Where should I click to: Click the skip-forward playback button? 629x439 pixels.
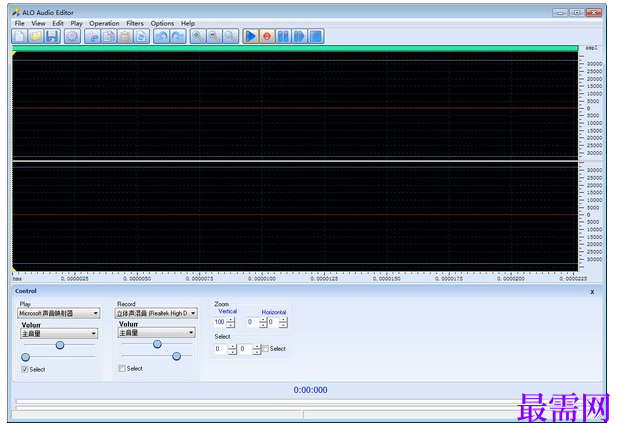(300, 37)
